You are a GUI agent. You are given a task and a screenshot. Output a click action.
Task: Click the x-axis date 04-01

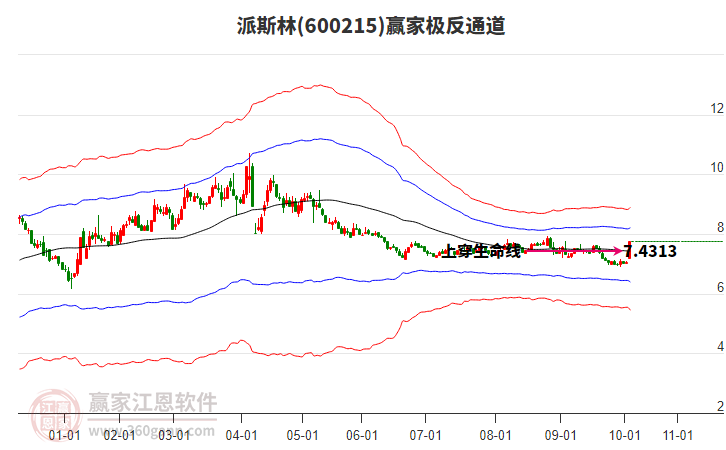tap(241, 435)
